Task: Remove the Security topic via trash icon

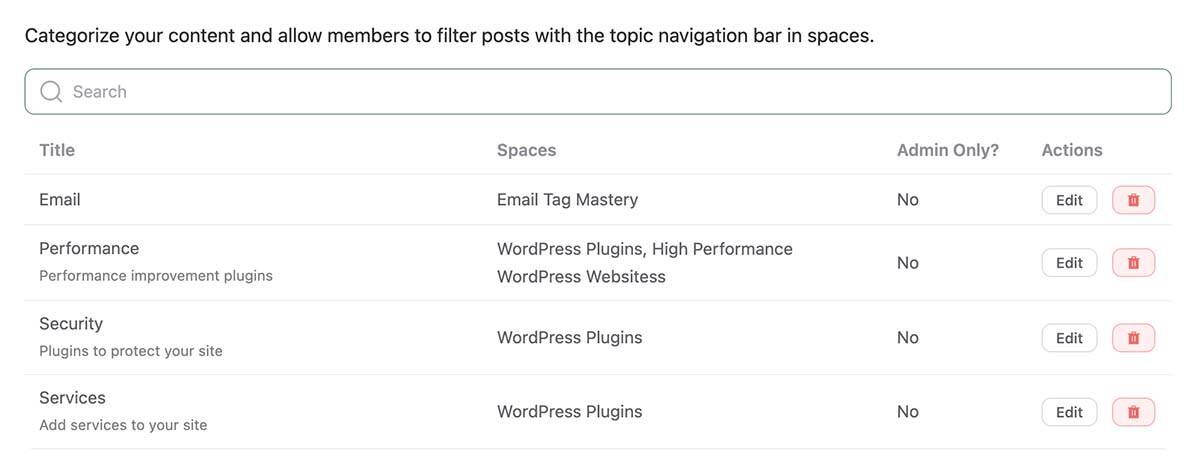Action: coord(1133,338)
